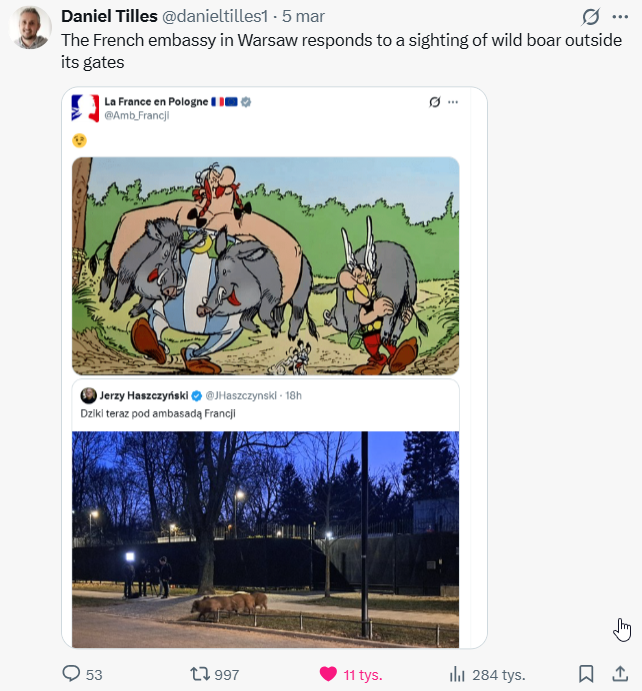Image resolution: width=642 pixels, height=691 pixels.
Task: Open Daniel Tilles profile avatar
Action: point(29,27)
